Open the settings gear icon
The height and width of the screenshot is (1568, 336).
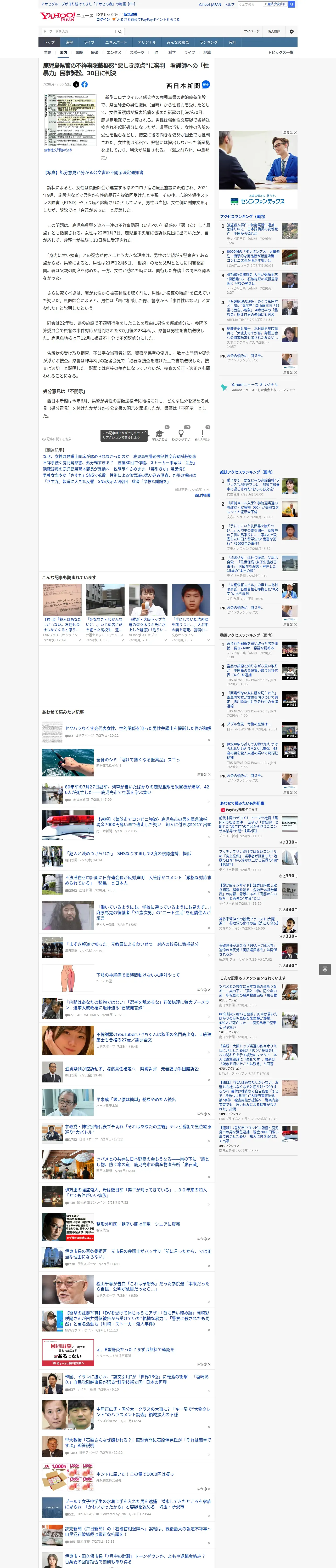pos(291,32)
